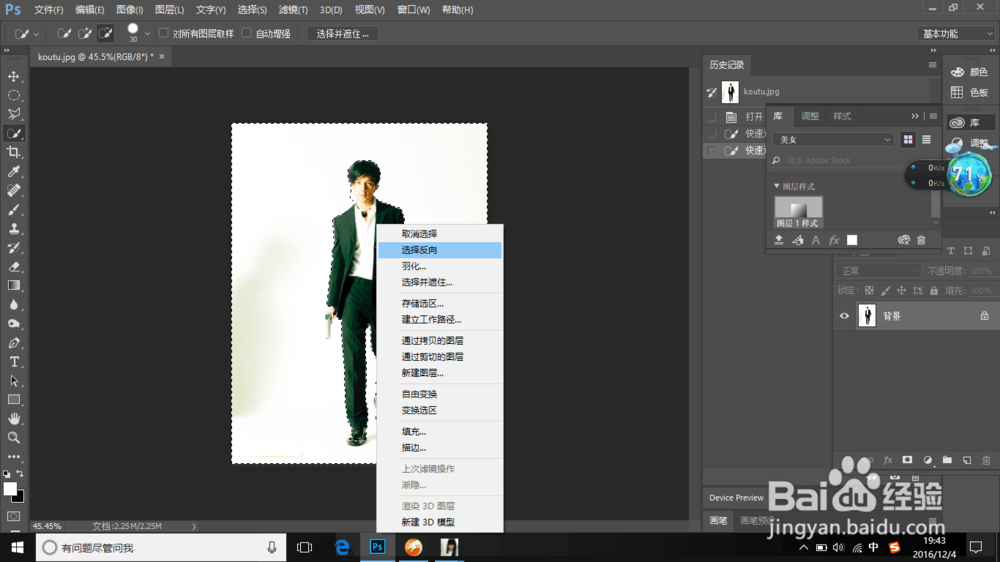Image resolution: width=1000 pixels, height=562 pixels.
Task: Select the History Brush tool
Action: (13, 248)
